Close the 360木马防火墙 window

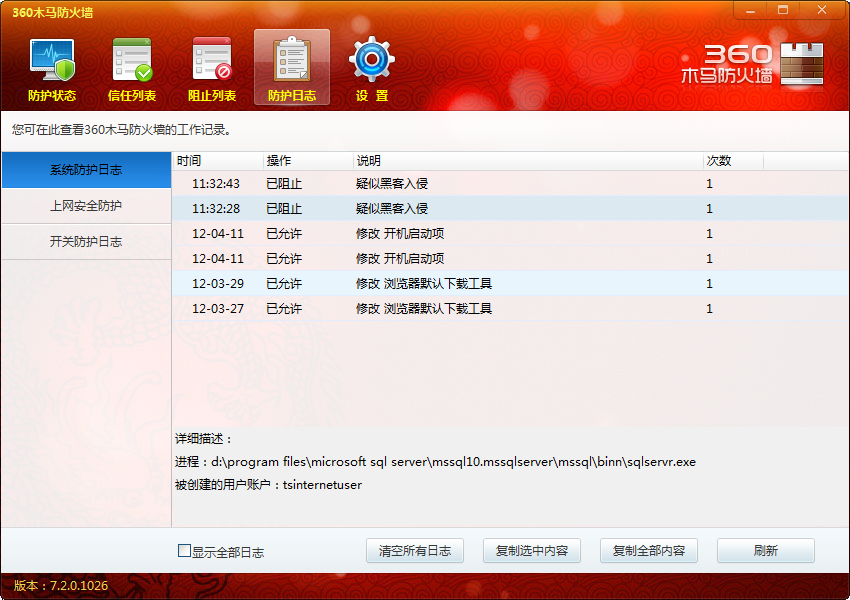coord(822,10)
